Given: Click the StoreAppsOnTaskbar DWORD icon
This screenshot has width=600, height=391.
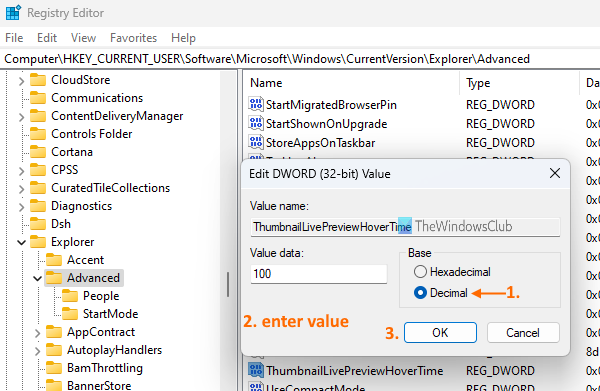Looking at the screenshot, I should pyautogui.click(x=256, y=142).
